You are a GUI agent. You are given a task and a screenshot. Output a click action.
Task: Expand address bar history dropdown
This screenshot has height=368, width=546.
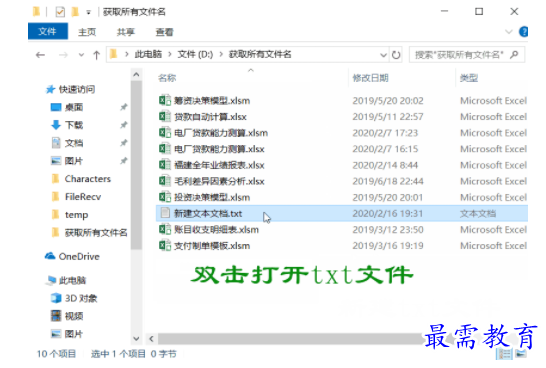(383, 55)
